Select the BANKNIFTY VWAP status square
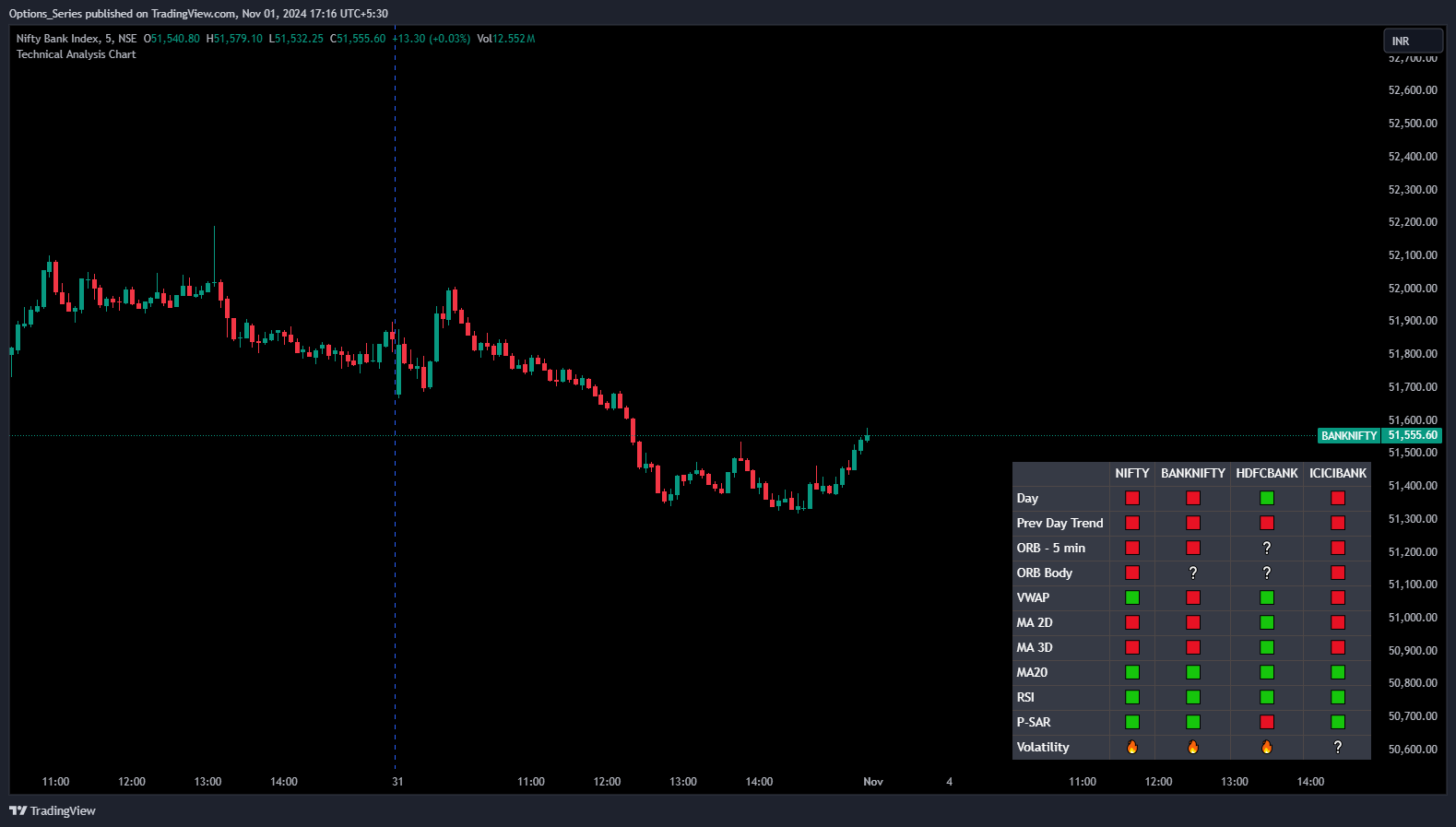The image size is (1456, 827). [1193, 597]
